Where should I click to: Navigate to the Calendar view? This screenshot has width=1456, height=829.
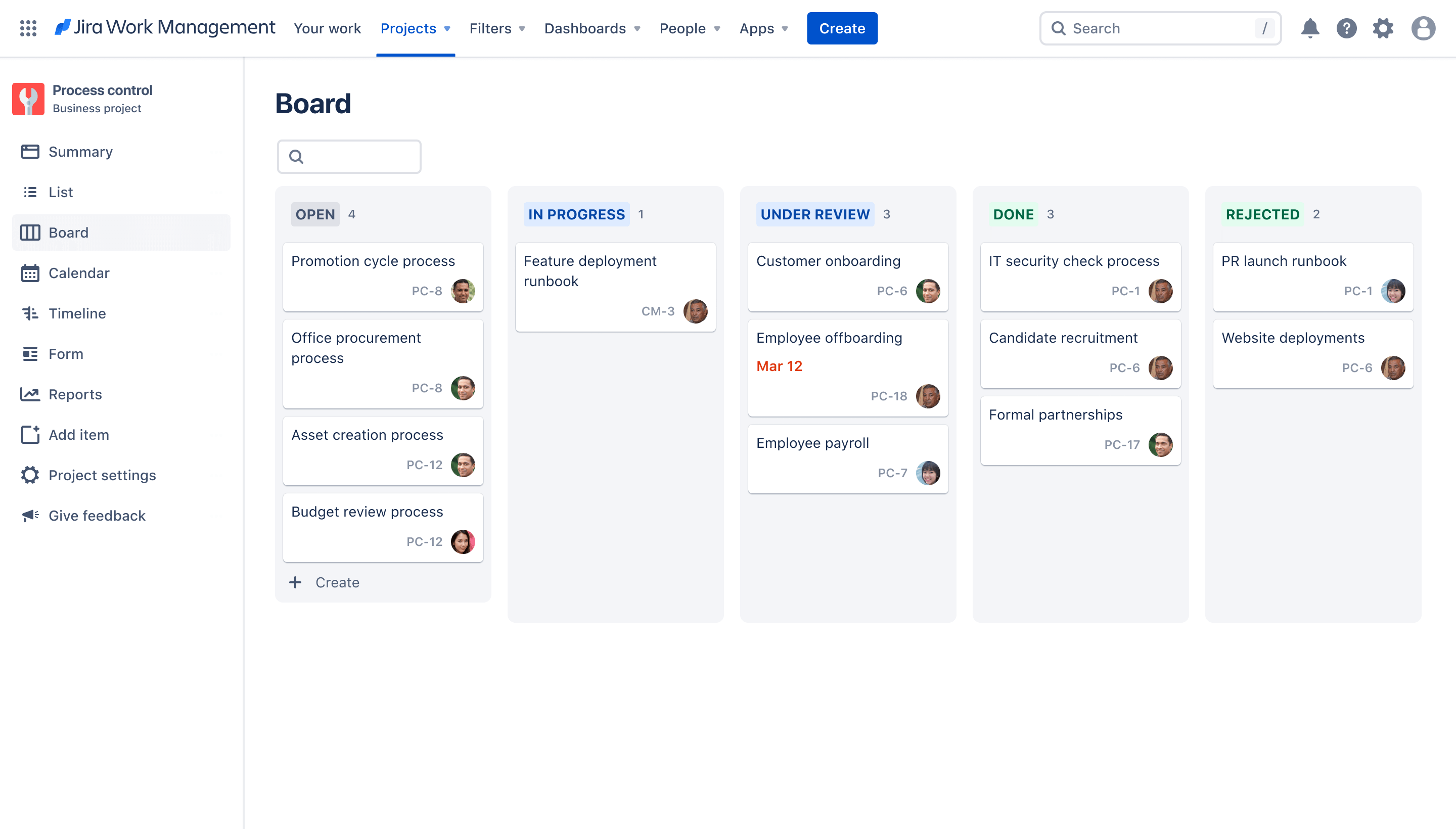tap(79, 272)
